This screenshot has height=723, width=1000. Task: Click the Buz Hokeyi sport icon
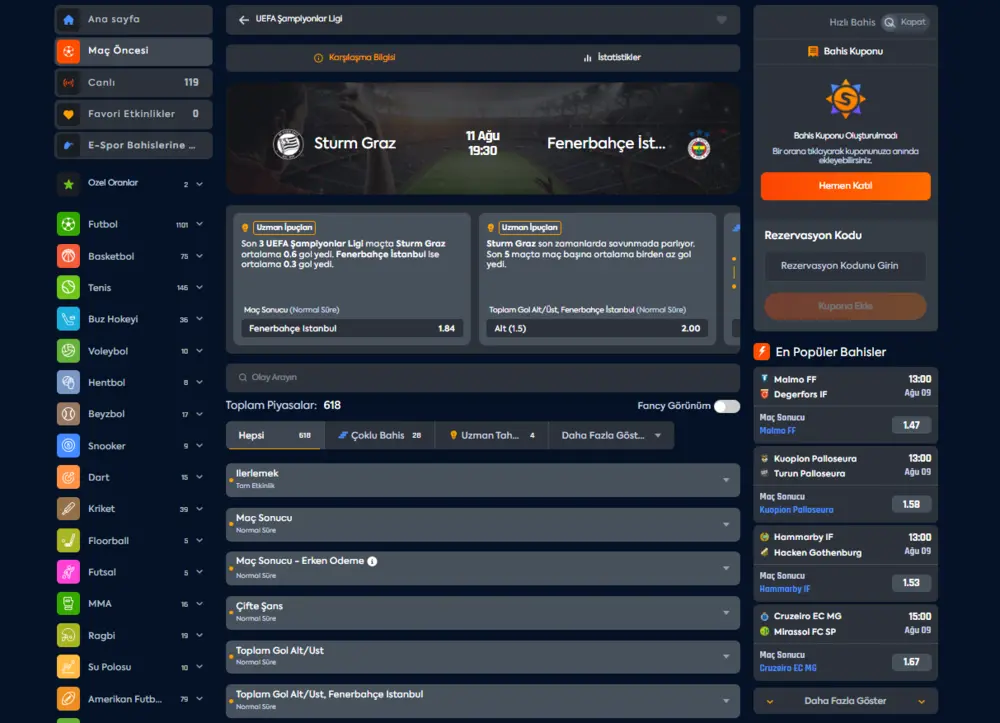(x=68, y=319)
